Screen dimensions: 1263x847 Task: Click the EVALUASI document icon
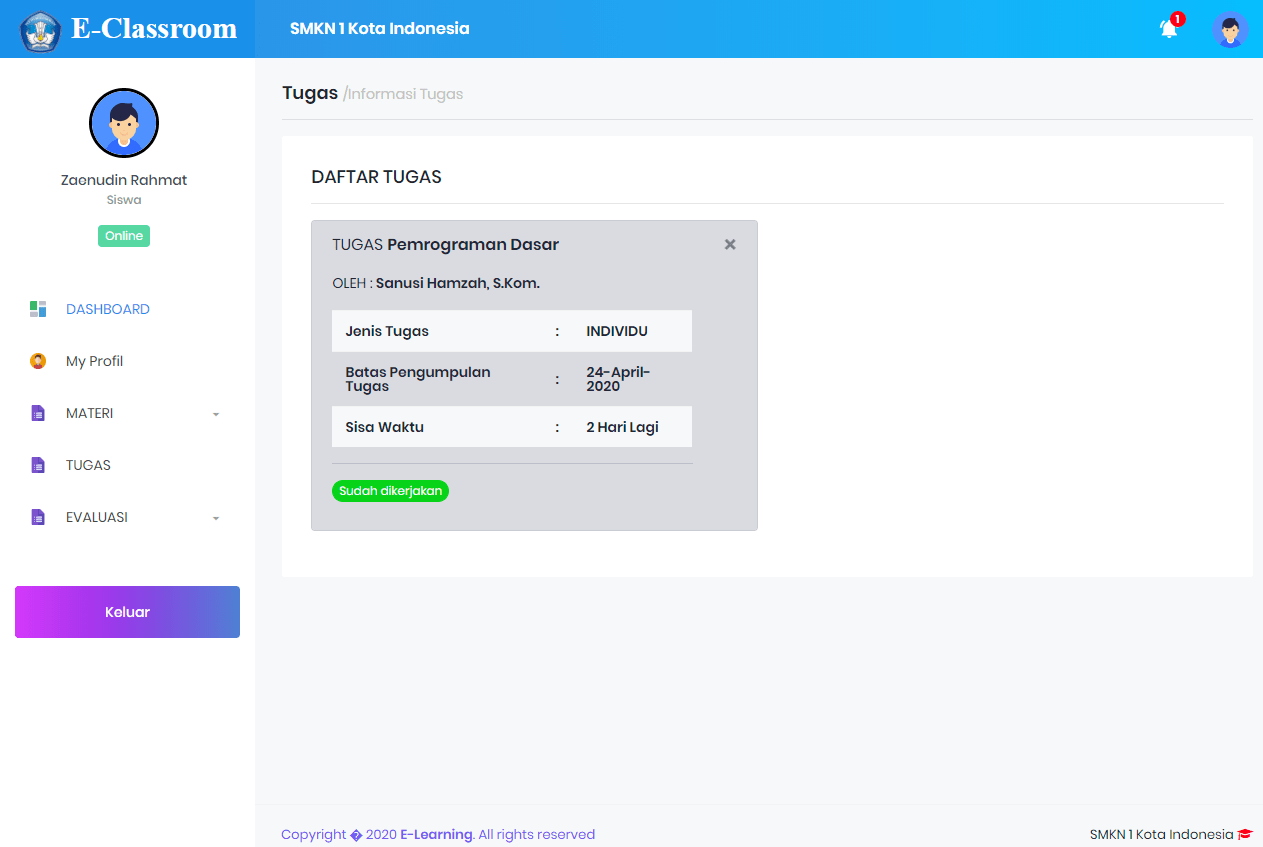pos(38,517)
